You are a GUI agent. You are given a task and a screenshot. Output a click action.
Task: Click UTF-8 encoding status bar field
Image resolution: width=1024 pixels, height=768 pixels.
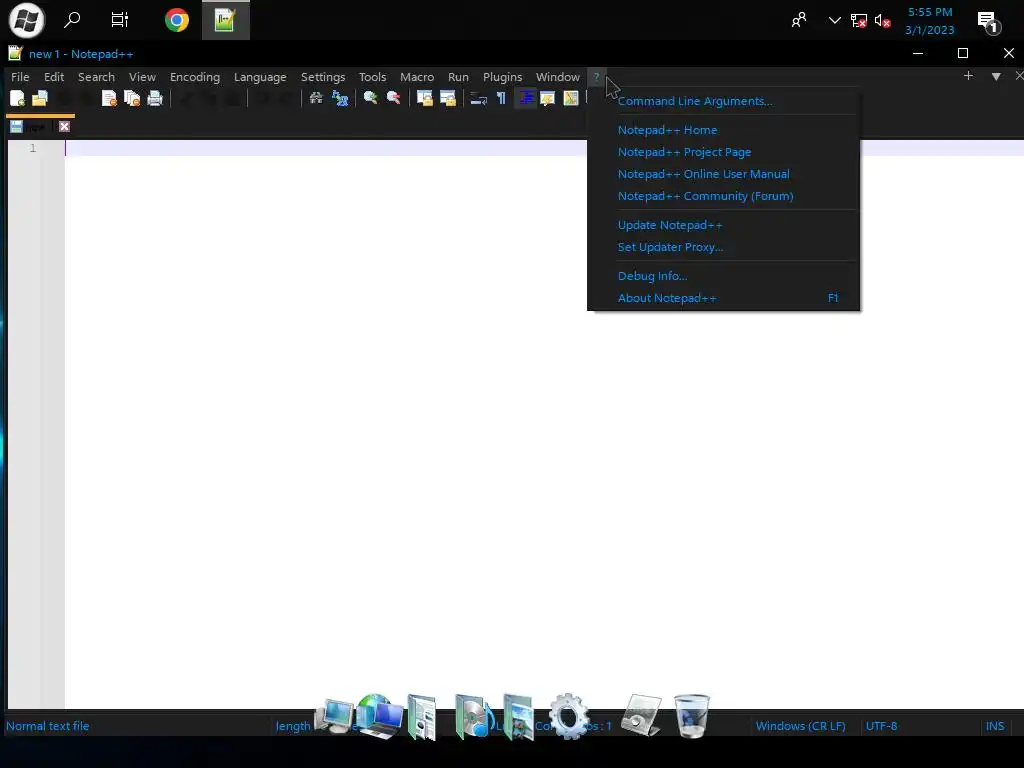(881, 726)
